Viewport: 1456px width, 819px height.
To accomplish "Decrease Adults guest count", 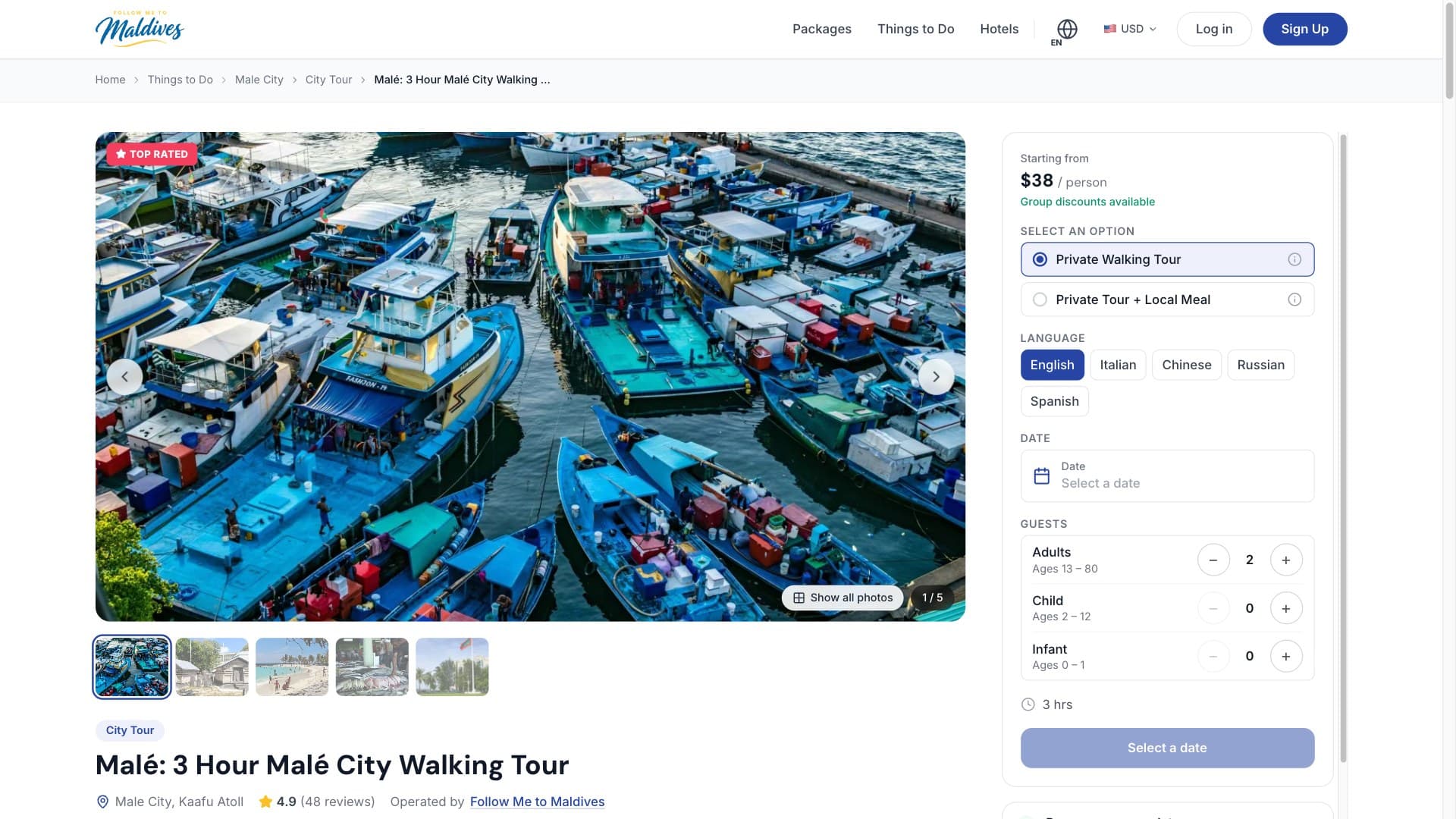I will point(1213,560).
